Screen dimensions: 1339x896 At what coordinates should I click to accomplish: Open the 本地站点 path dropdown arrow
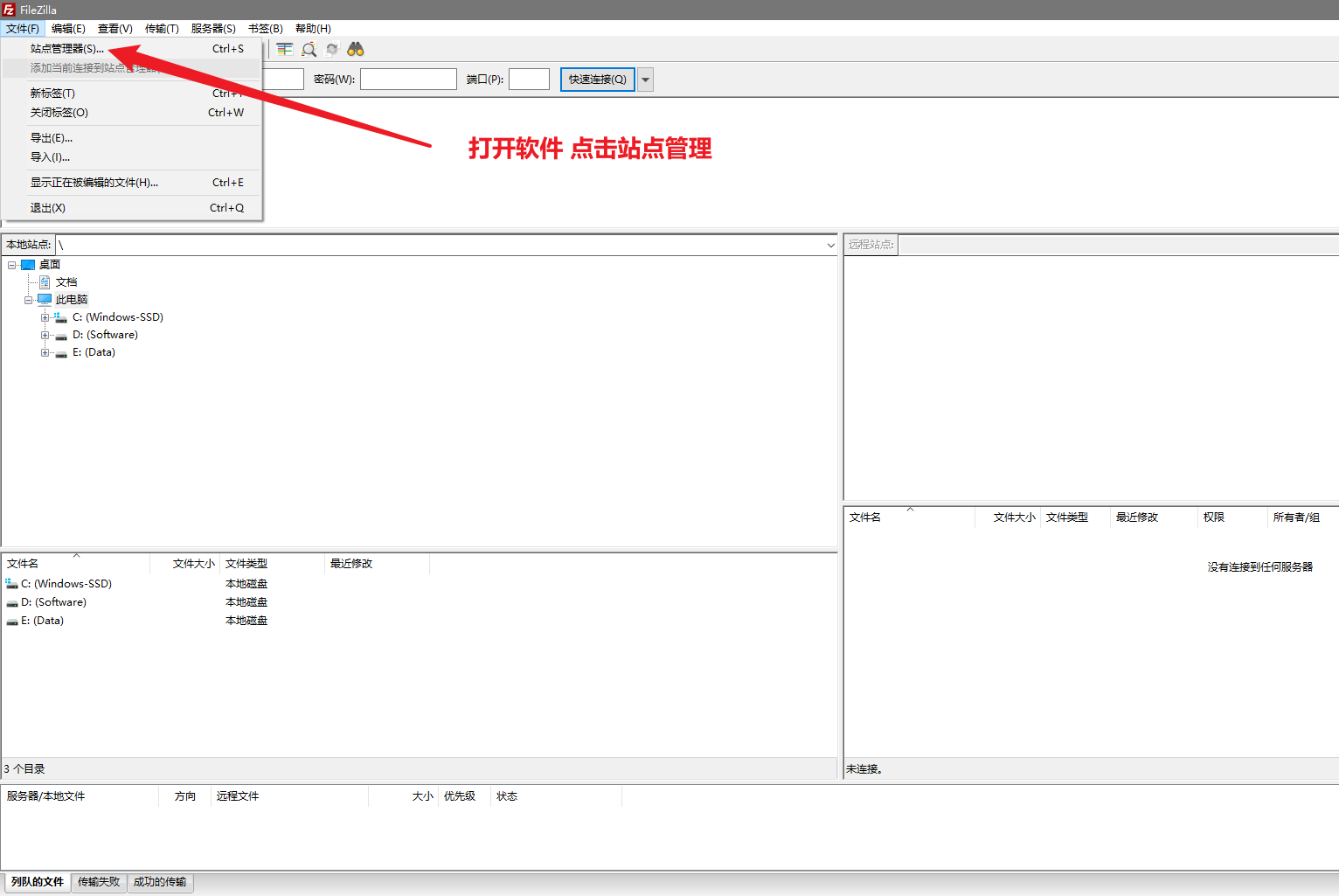[830, 245]
